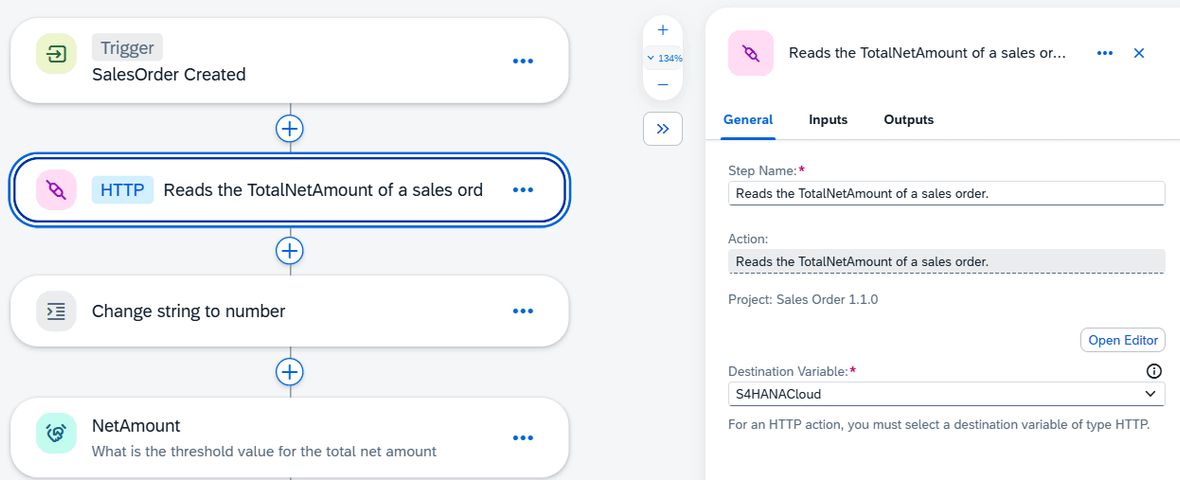Click the Trigger badge label
This screenshot has width=1180, height=480.
(127, 48)
